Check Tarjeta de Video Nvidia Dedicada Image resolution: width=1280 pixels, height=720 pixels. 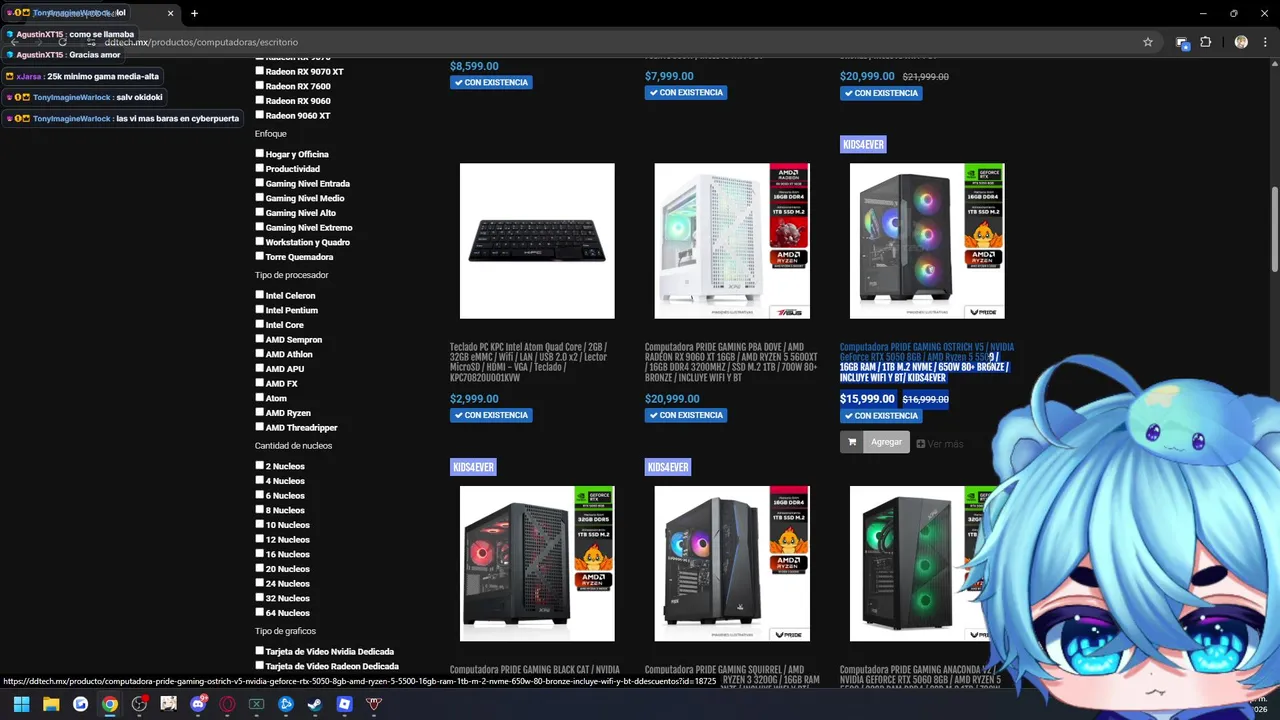coord(260,651)
